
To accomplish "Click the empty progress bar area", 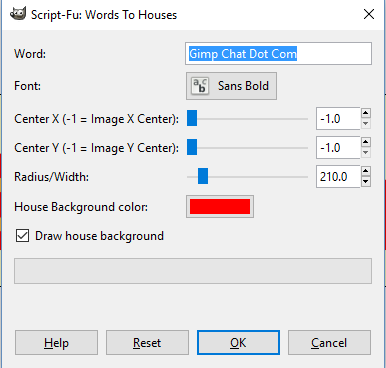I will tap(193, 271).
